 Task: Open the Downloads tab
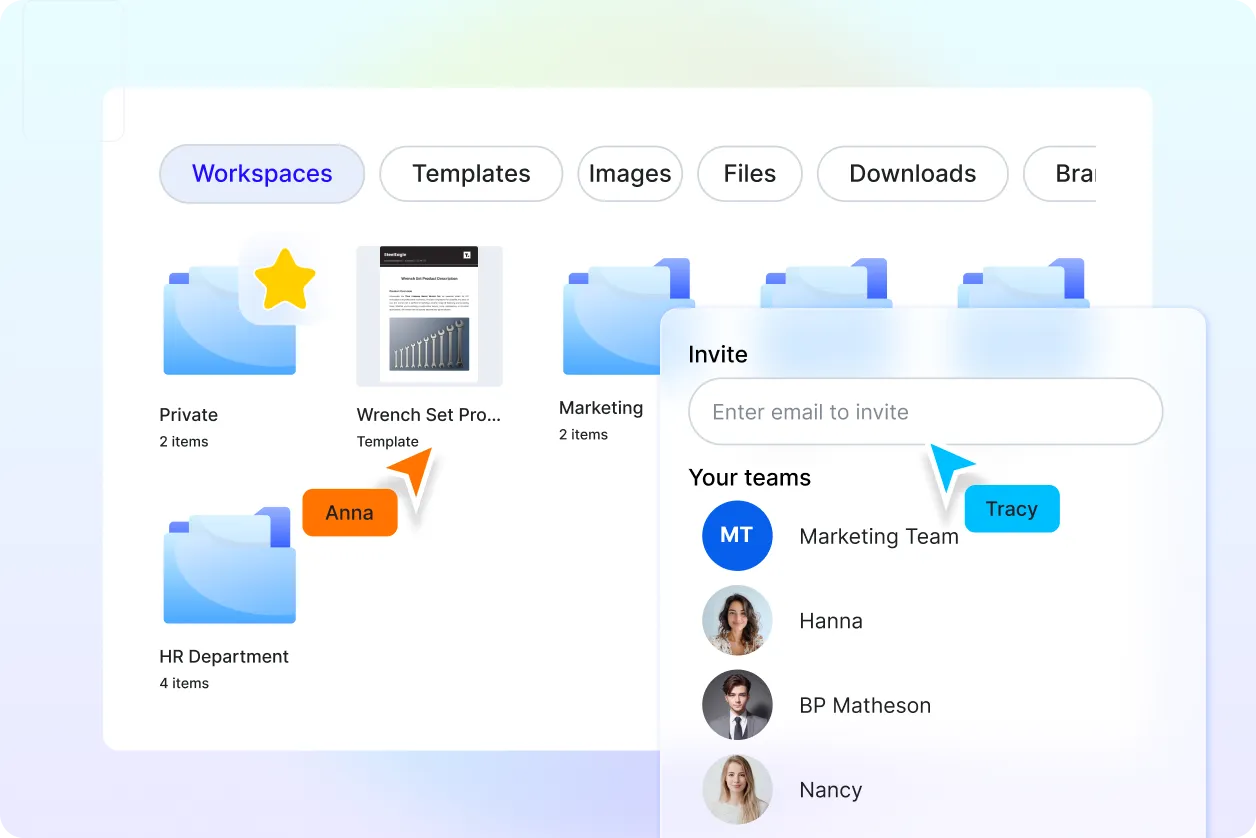point(912,174)
